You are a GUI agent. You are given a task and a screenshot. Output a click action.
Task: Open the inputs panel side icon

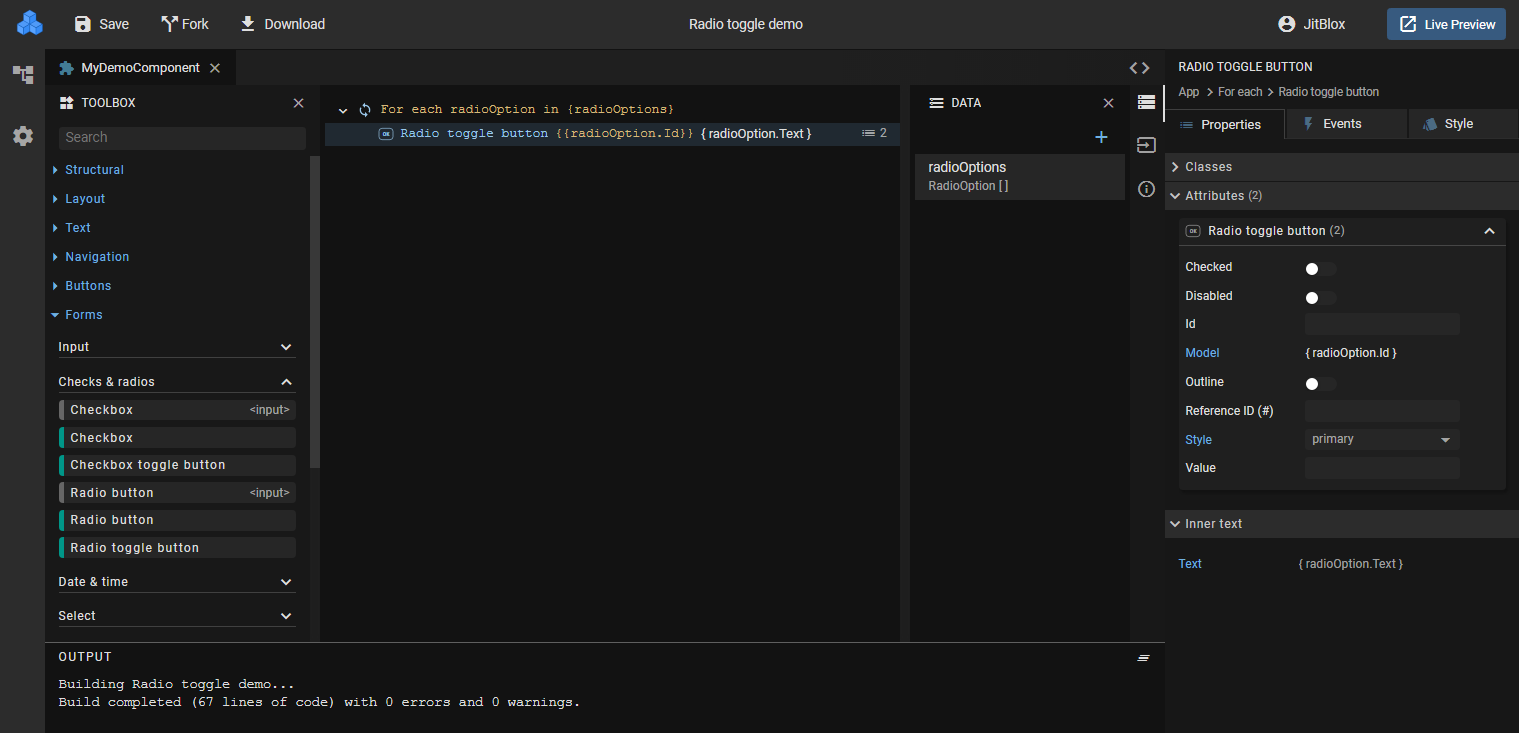pyautogui.click(x=1147, y=146)
